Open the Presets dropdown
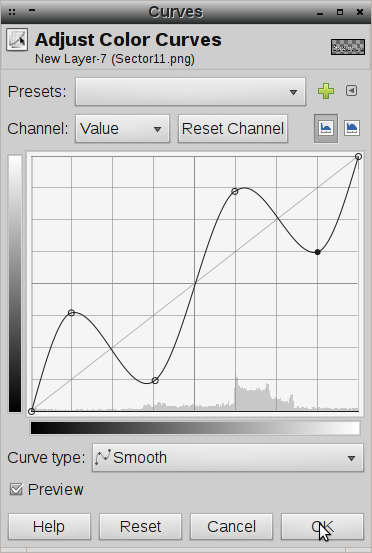Viewport: 372px width, 553px height. point(190,92)
